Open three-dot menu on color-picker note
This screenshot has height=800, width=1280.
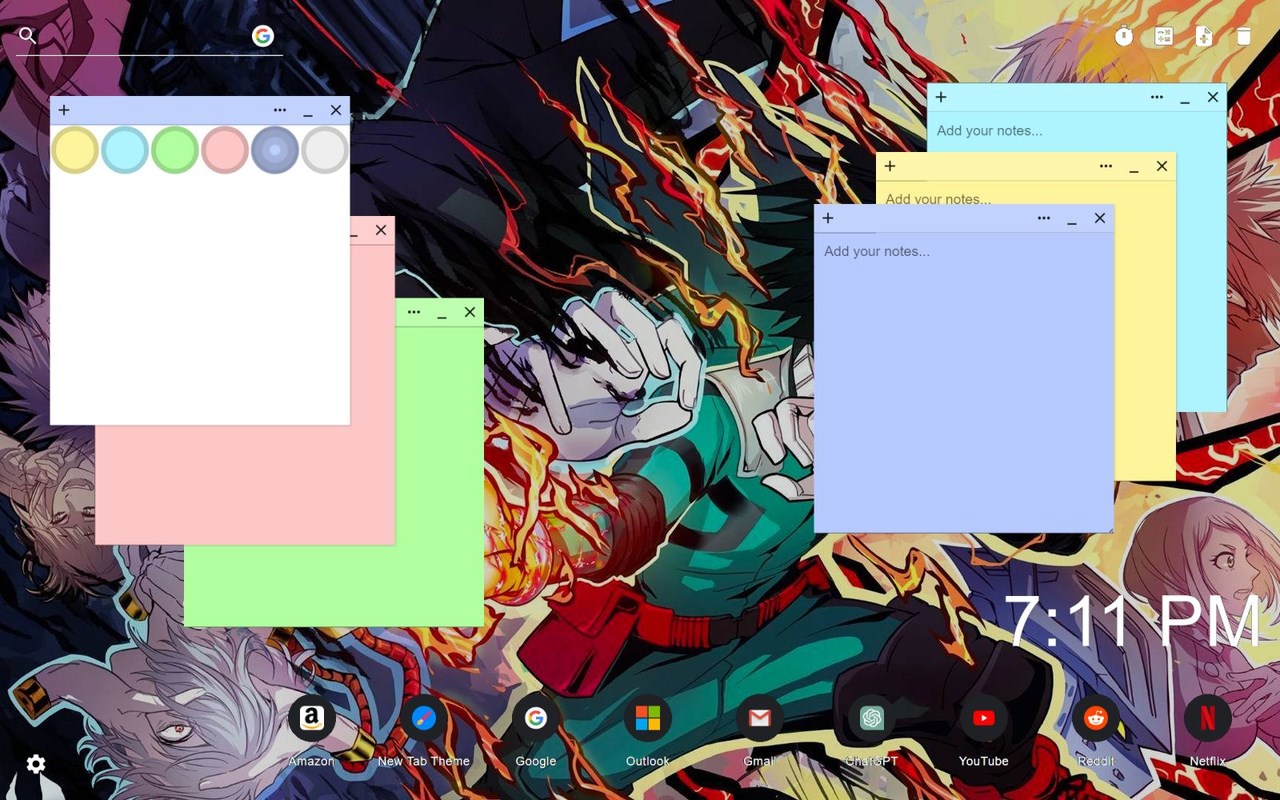click(x=280, y=110)
